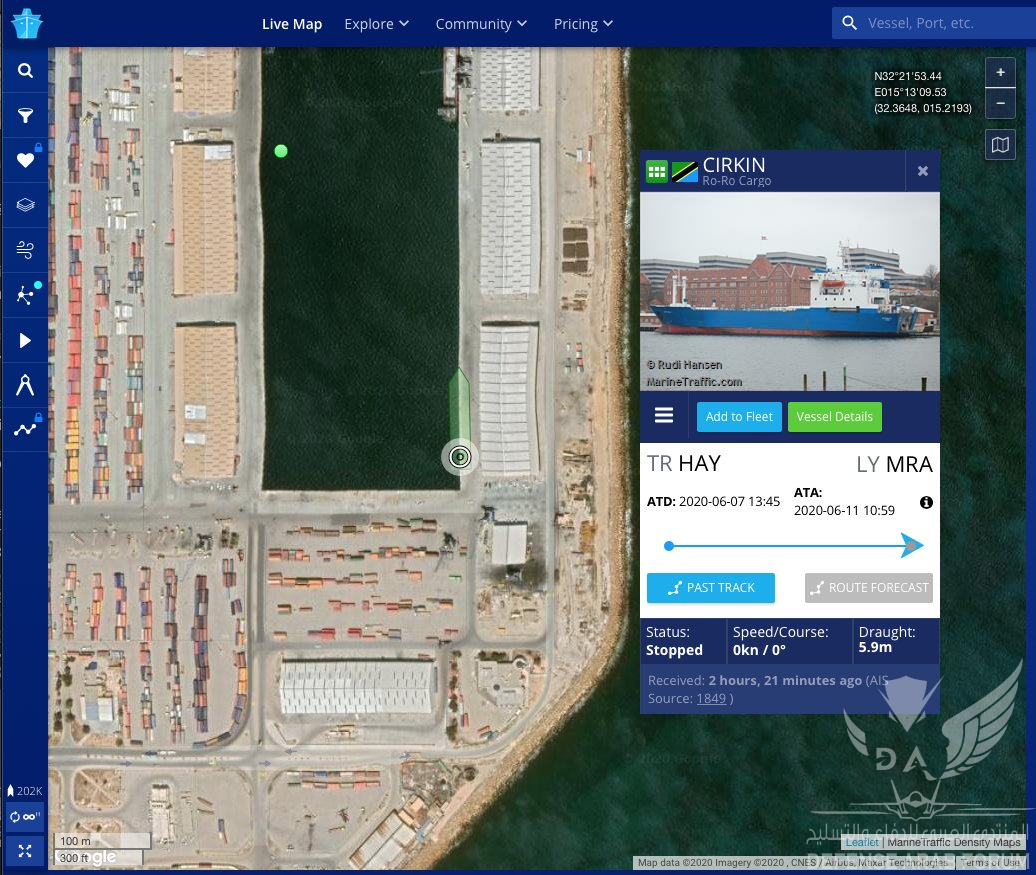
Task: Click Add to Fleet button
Action: tap(739, 417)
